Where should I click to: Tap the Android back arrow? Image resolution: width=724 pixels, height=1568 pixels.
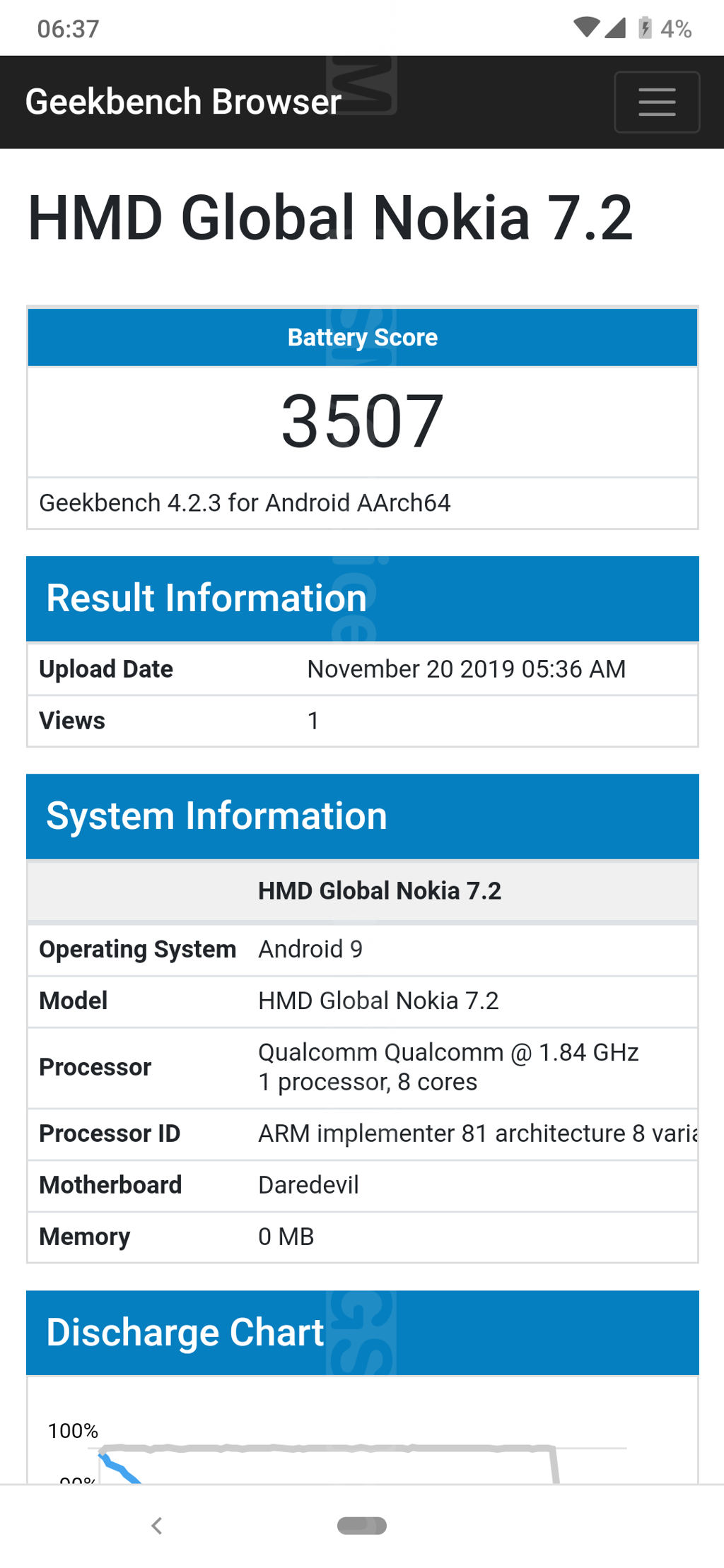pyautogui.click(x=157, y=1526)
